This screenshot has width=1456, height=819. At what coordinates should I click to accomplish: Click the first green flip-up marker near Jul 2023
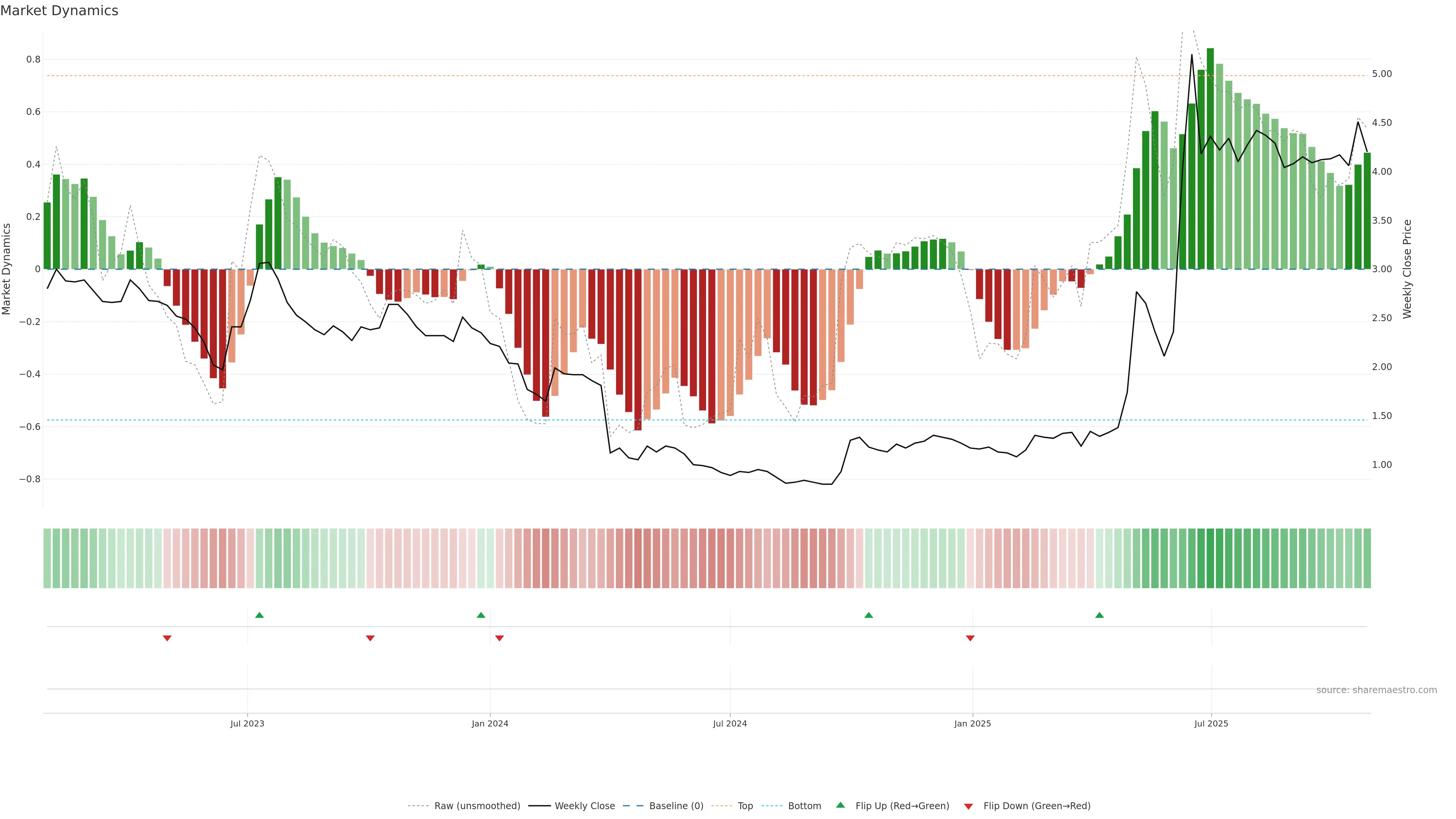[x=259, y=615]
